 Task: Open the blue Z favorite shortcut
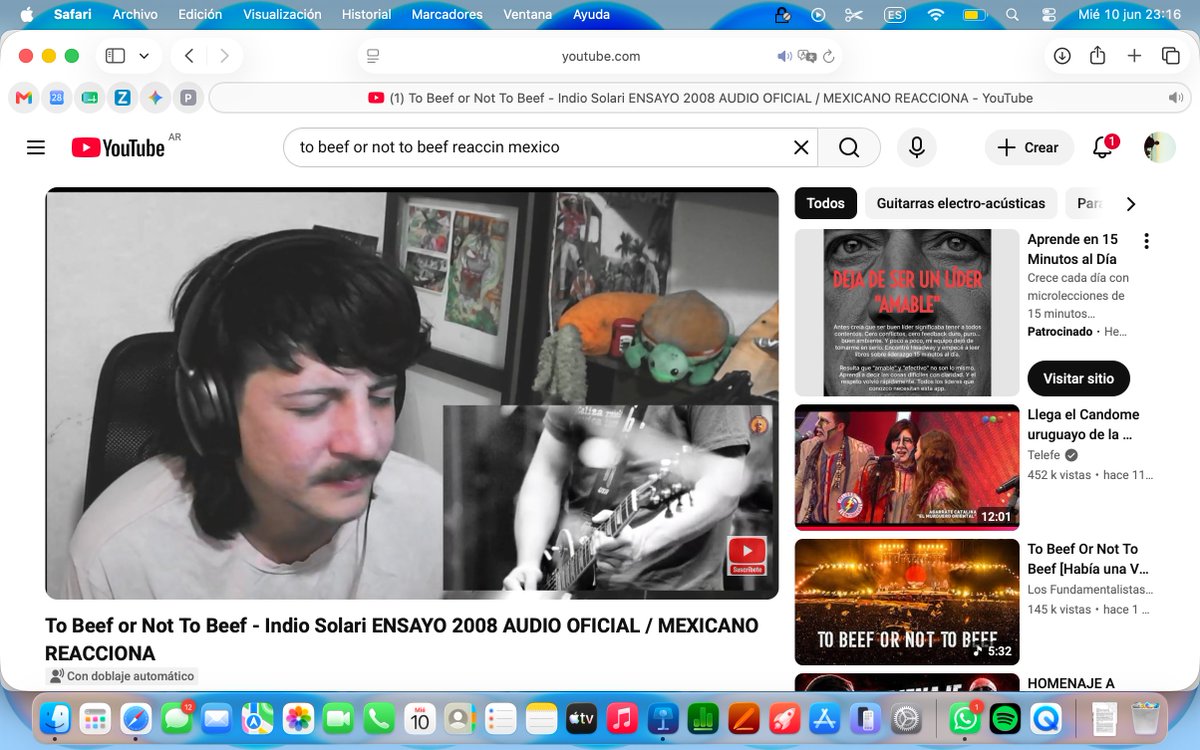122,98
